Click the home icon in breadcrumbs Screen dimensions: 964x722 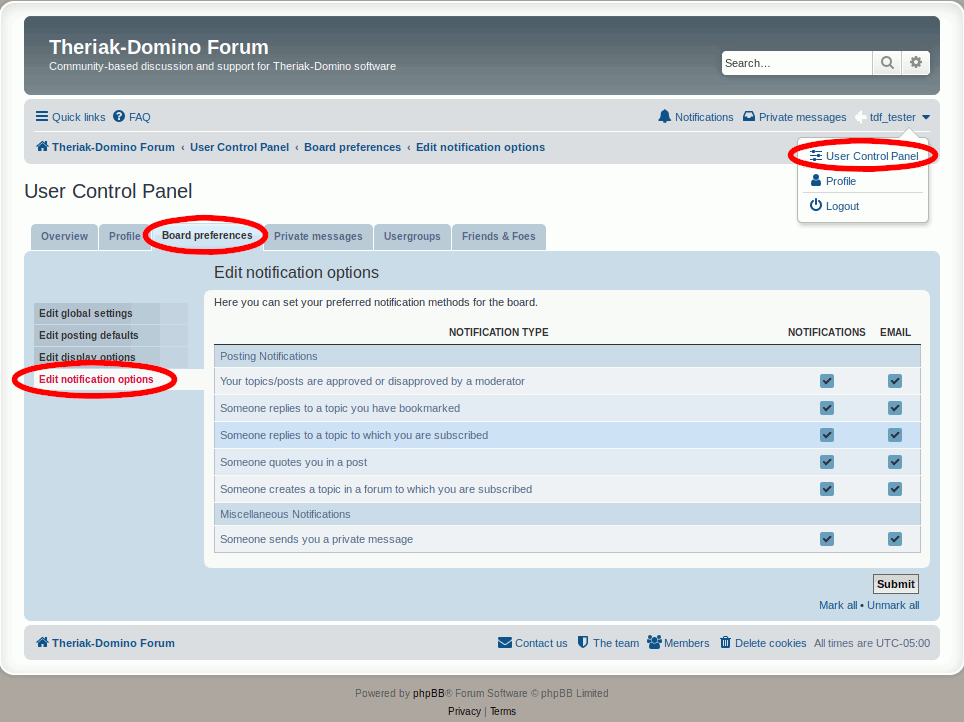click(x=42, y=147)
